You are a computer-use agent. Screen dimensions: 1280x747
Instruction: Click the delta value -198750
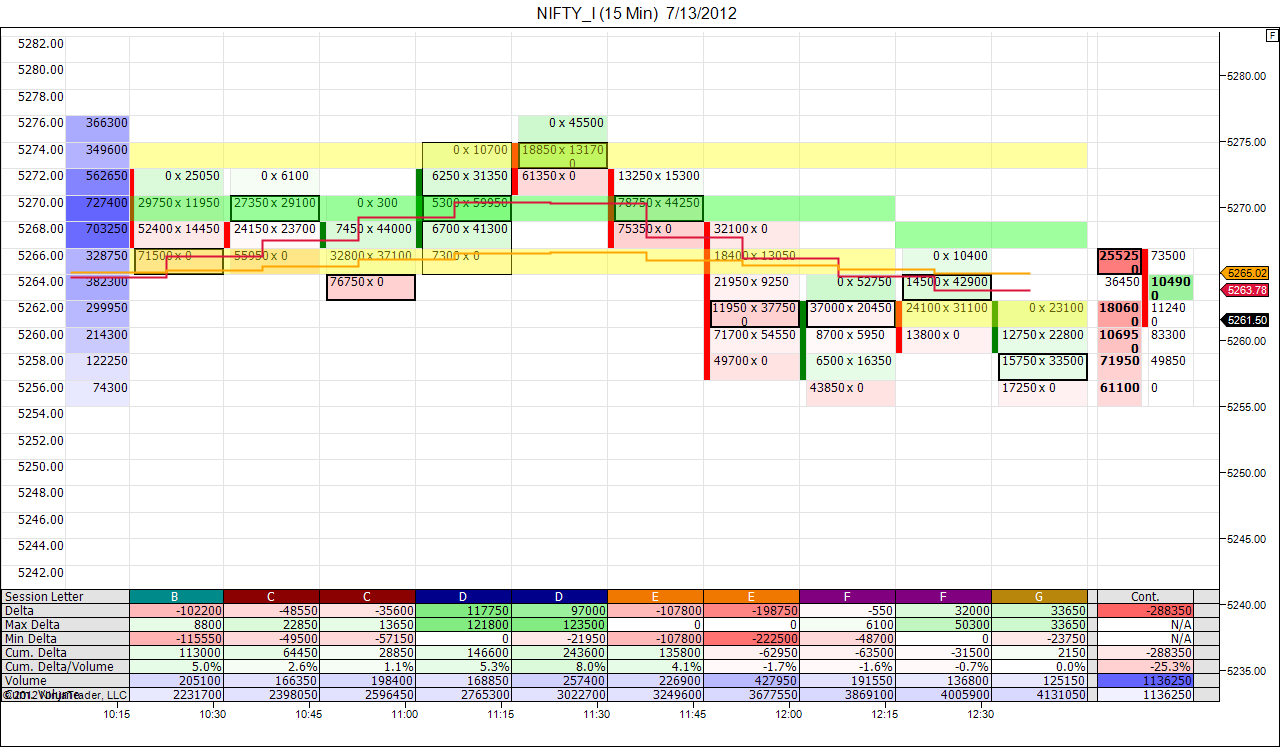(x=751, y=611)
